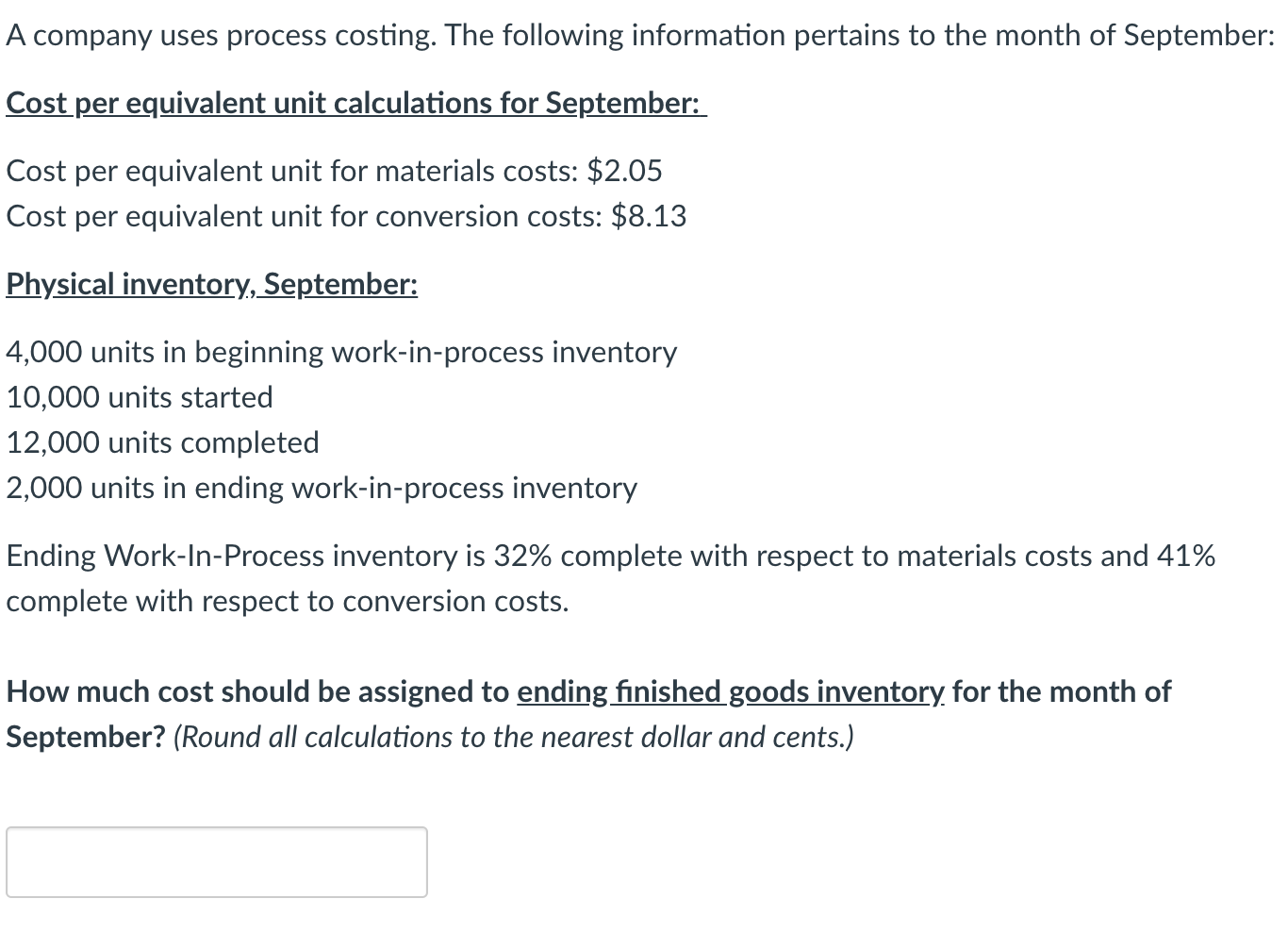Click the bold word "September?" in the question
The width and height of the screenshot is (1288, 932).
[86, 737]
